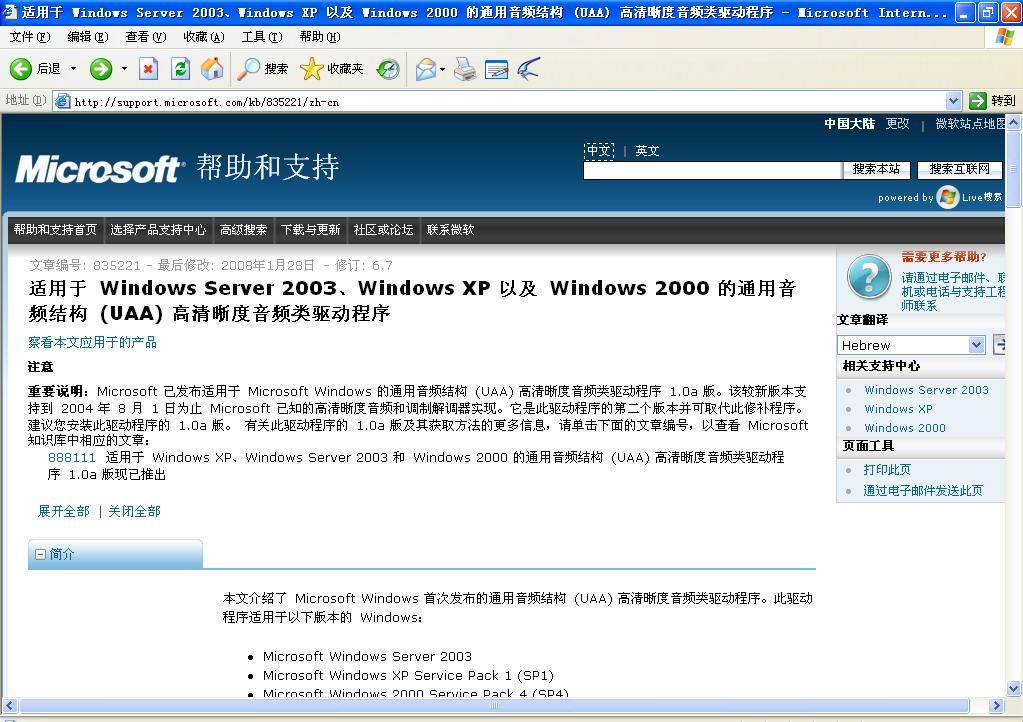This screenshot has height=722, width=1023.
Task: Click the Stop loading icon
Action: click(x=149, y=68)
